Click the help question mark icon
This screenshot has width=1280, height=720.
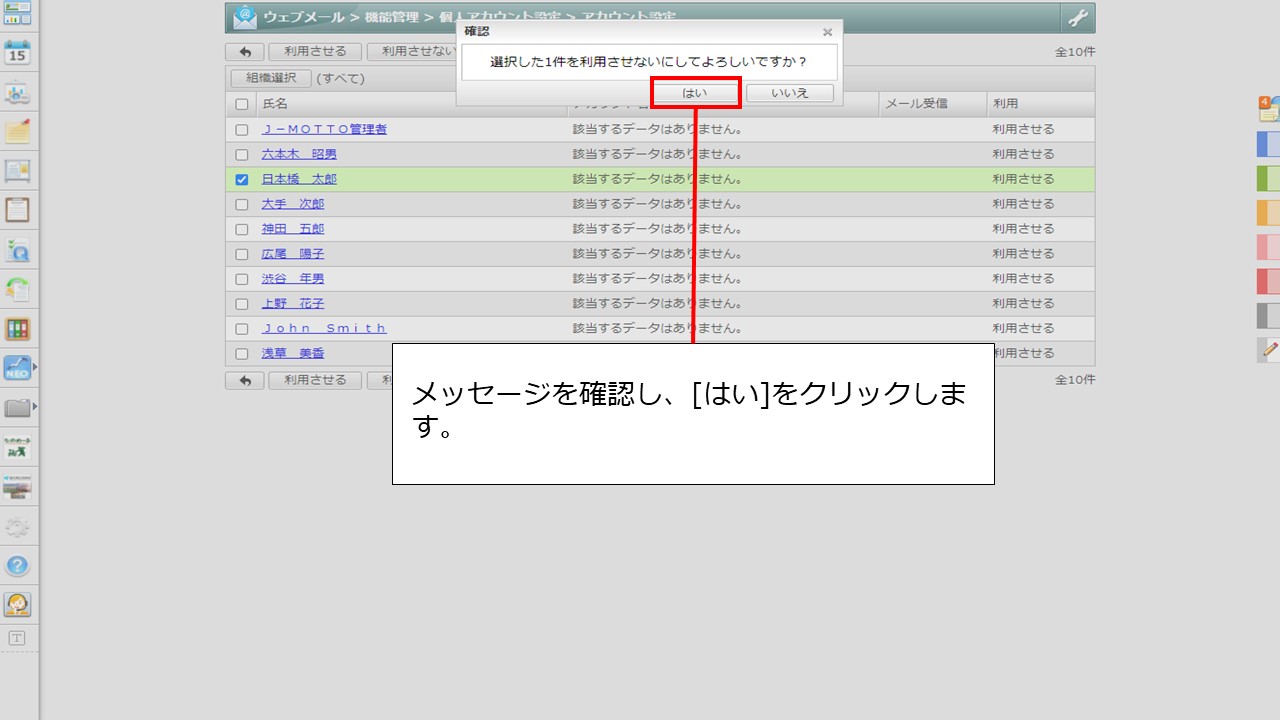coord(17,566)
